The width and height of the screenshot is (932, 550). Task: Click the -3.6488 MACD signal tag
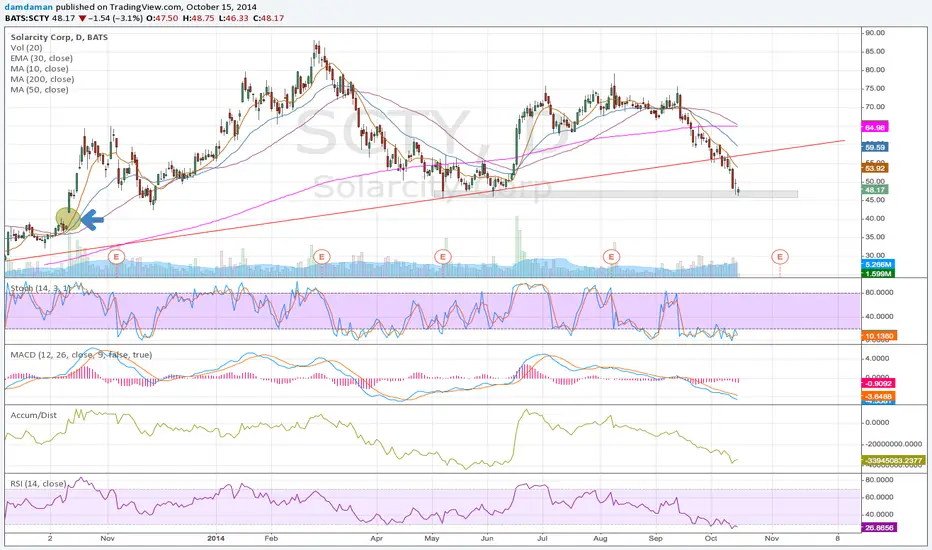pos(878,397)
